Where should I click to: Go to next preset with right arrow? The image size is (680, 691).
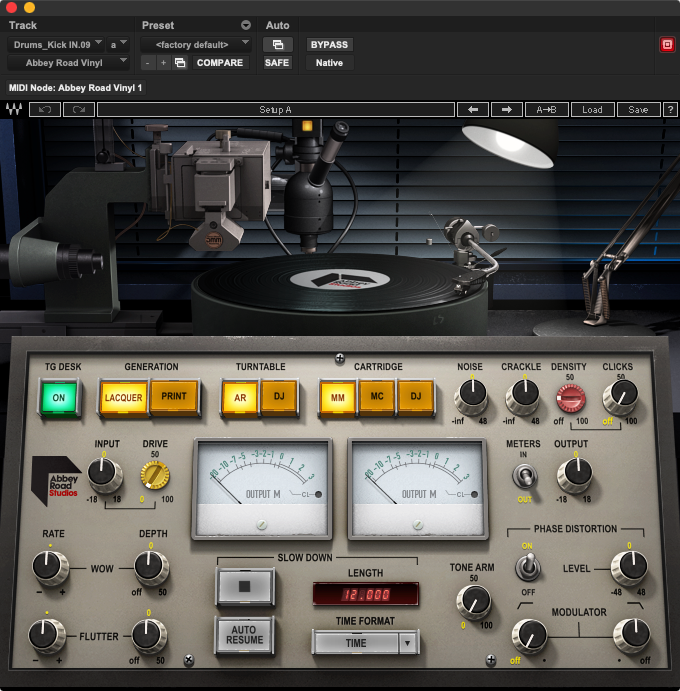[x=507, y=109]
